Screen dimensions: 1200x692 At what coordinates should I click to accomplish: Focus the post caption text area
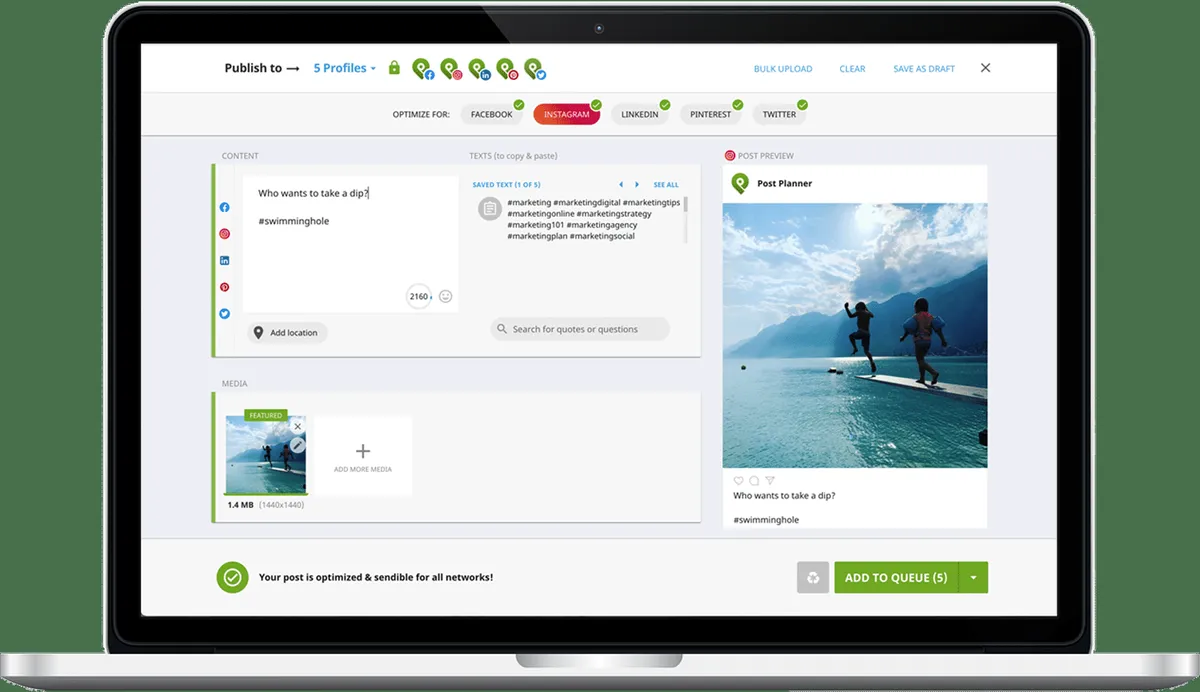[x=350, y=245]
